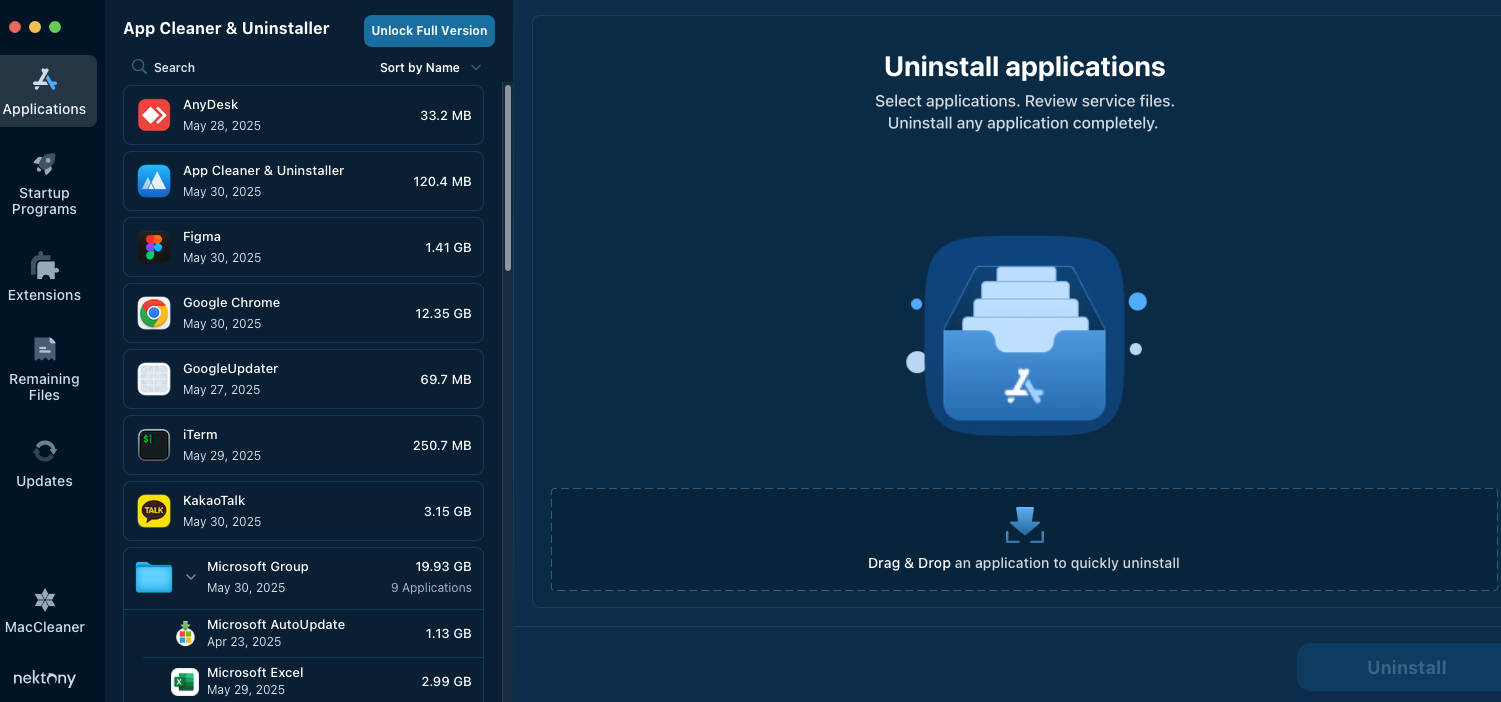
Task: Click the May 29, 2025 date under iTerm
Action: pyautogui.click(x=222, y=456)
